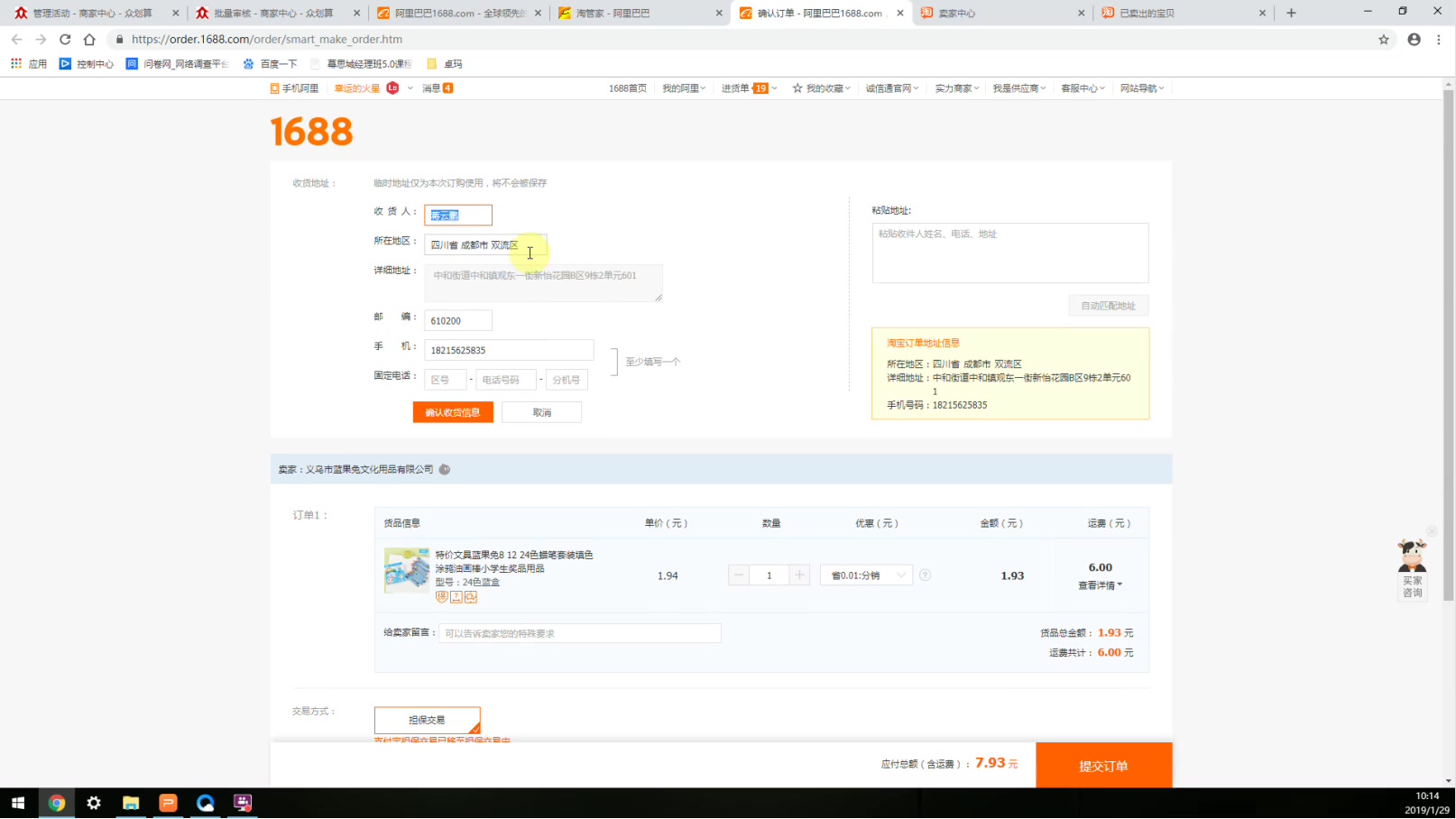
Task: Click the Chrome back arrow
Action: [16, 40]
